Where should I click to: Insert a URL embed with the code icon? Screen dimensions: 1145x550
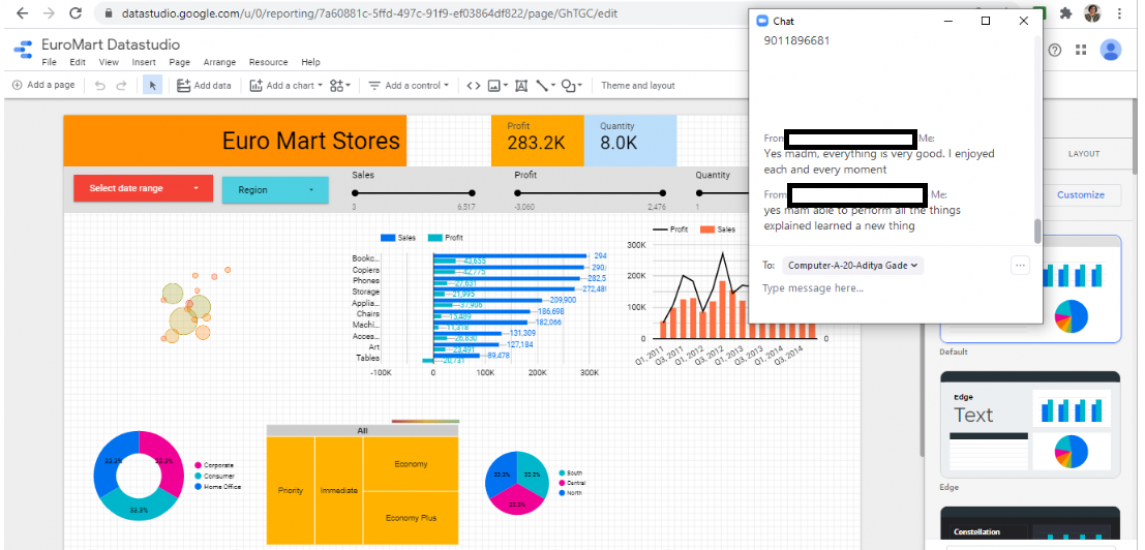pyautogui.click(x=473, y=85)
